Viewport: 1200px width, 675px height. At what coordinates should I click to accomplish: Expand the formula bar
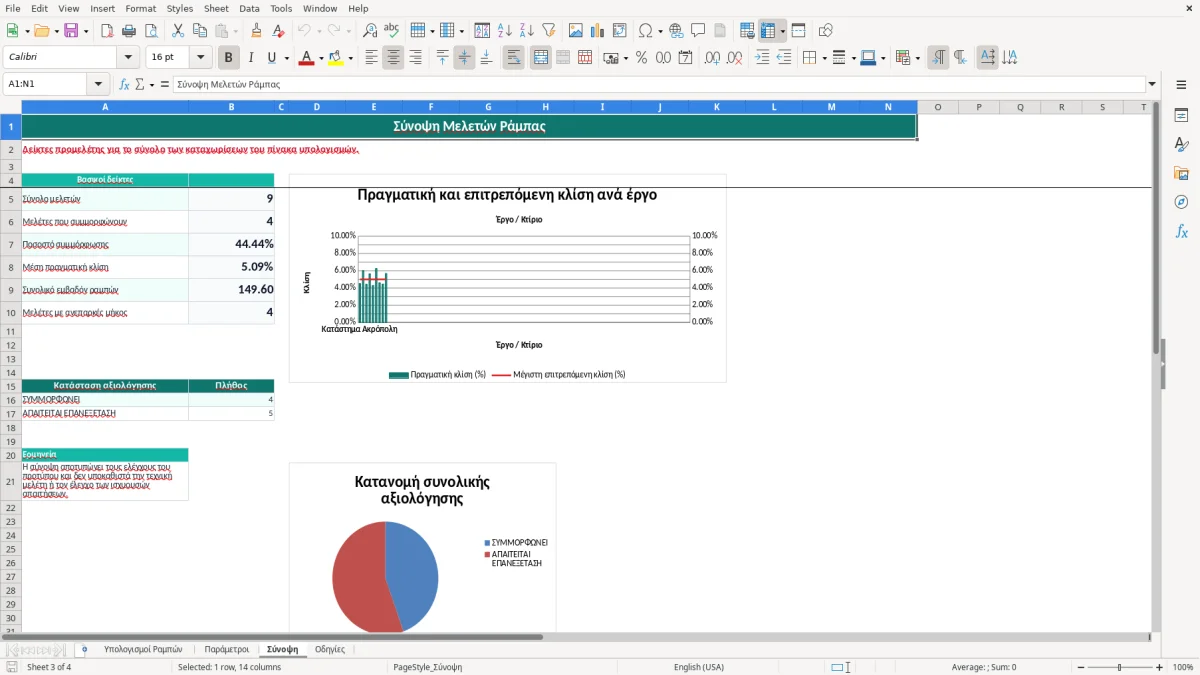click(x=1153, y=85)
